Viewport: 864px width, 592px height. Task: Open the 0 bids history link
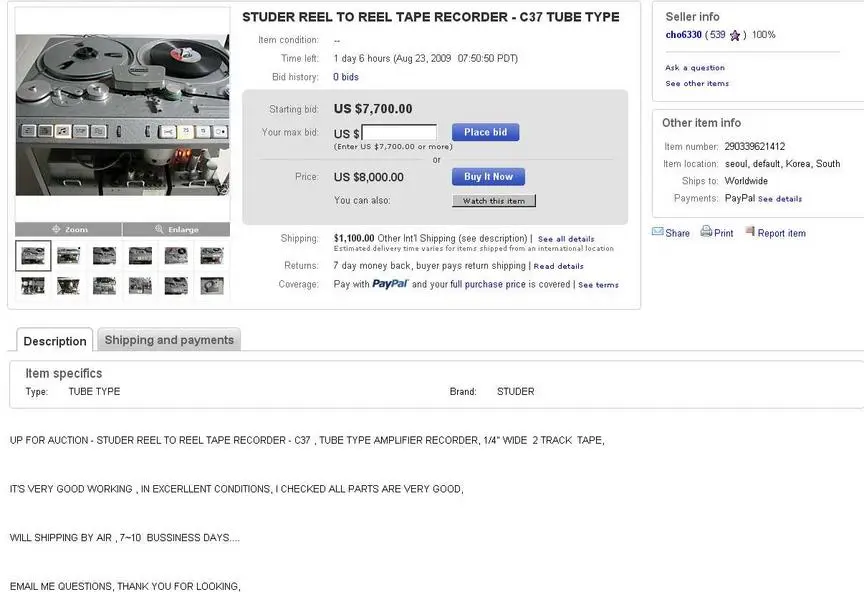pyautogui.click(x=345, y=77)
